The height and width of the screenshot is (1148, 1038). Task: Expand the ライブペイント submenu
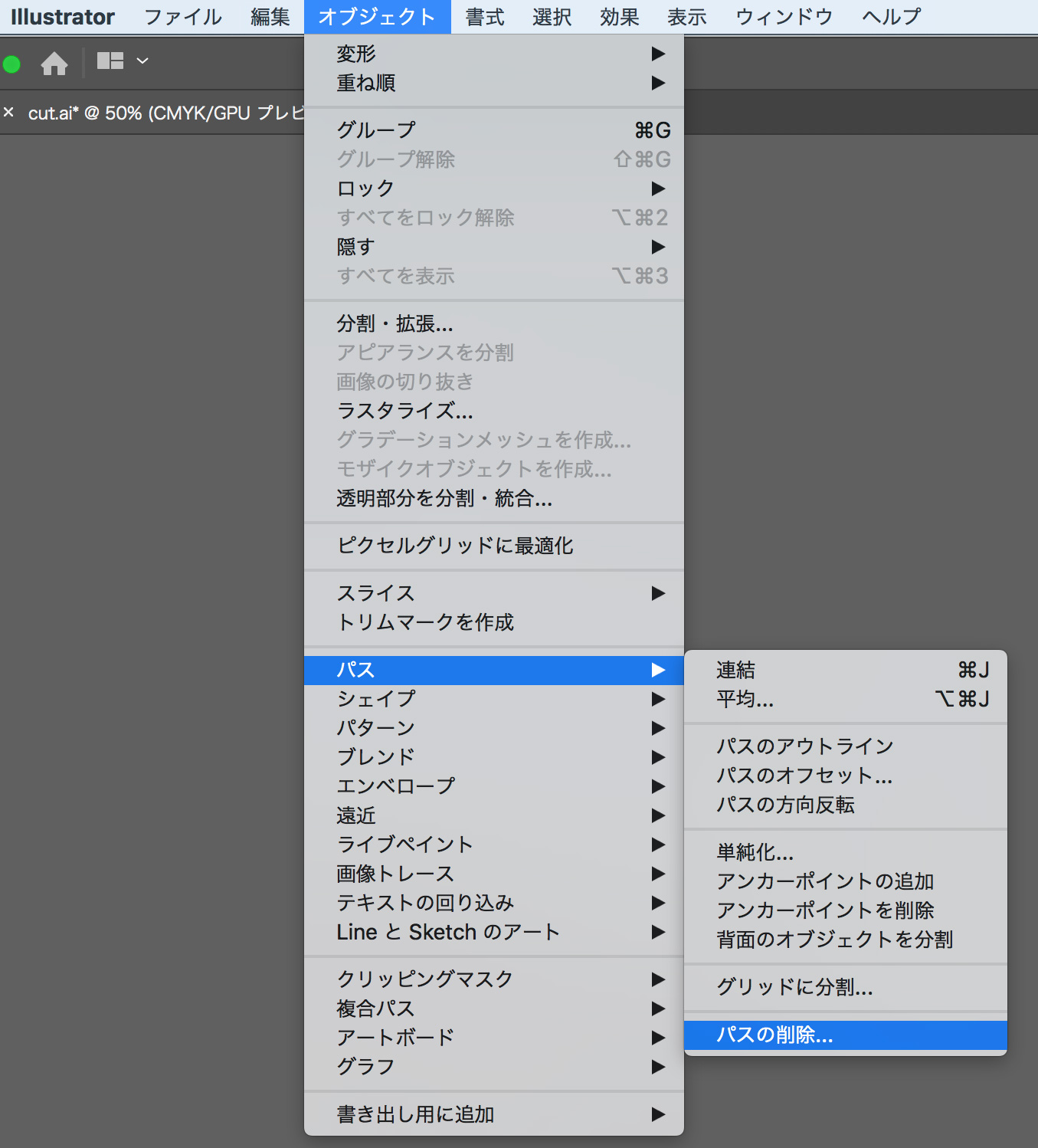tap(494, 845)
